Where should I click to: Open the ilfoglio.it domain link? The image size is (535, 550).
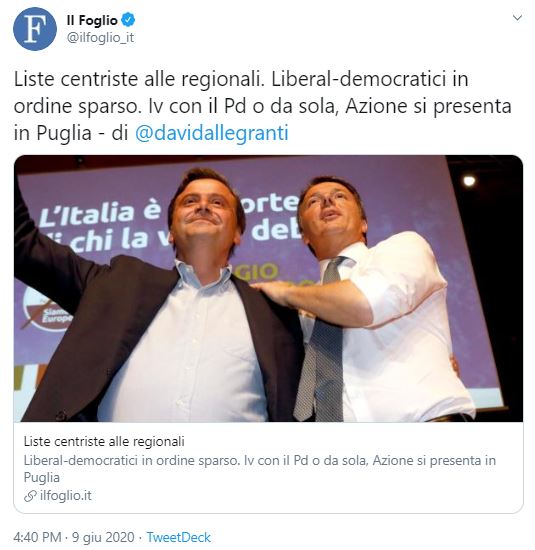pyautogui.click(x=66, y=496)
